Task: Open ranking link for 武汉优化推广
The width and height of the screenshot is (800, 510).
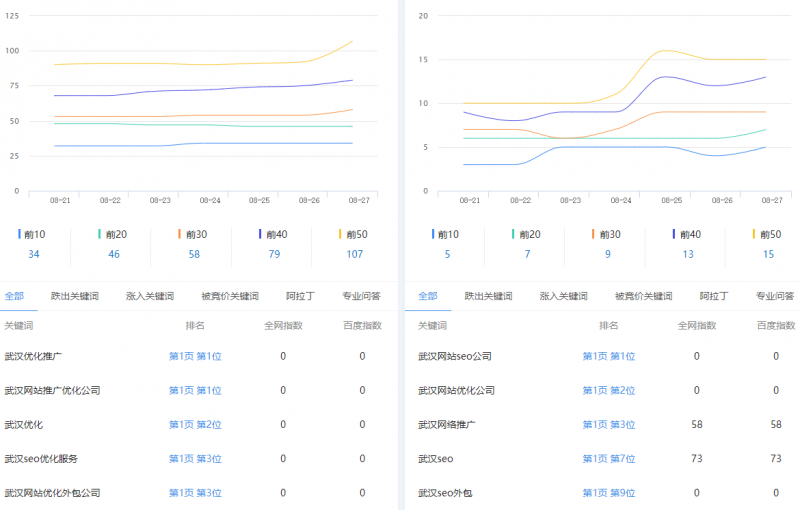Action: click(x=195, y=356)
